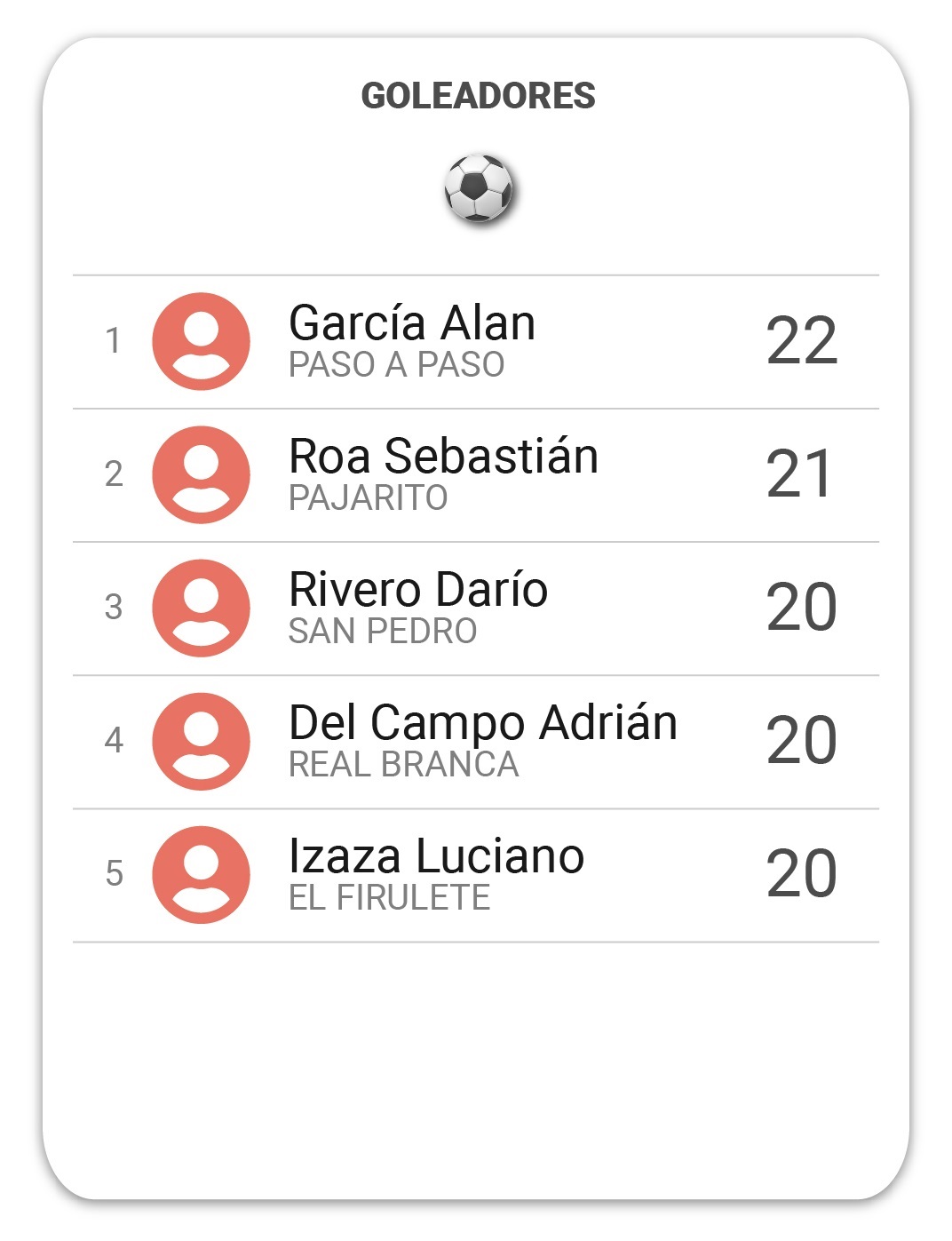Open player name García Alan
952x1241 pixels.
tap(412, 322)
